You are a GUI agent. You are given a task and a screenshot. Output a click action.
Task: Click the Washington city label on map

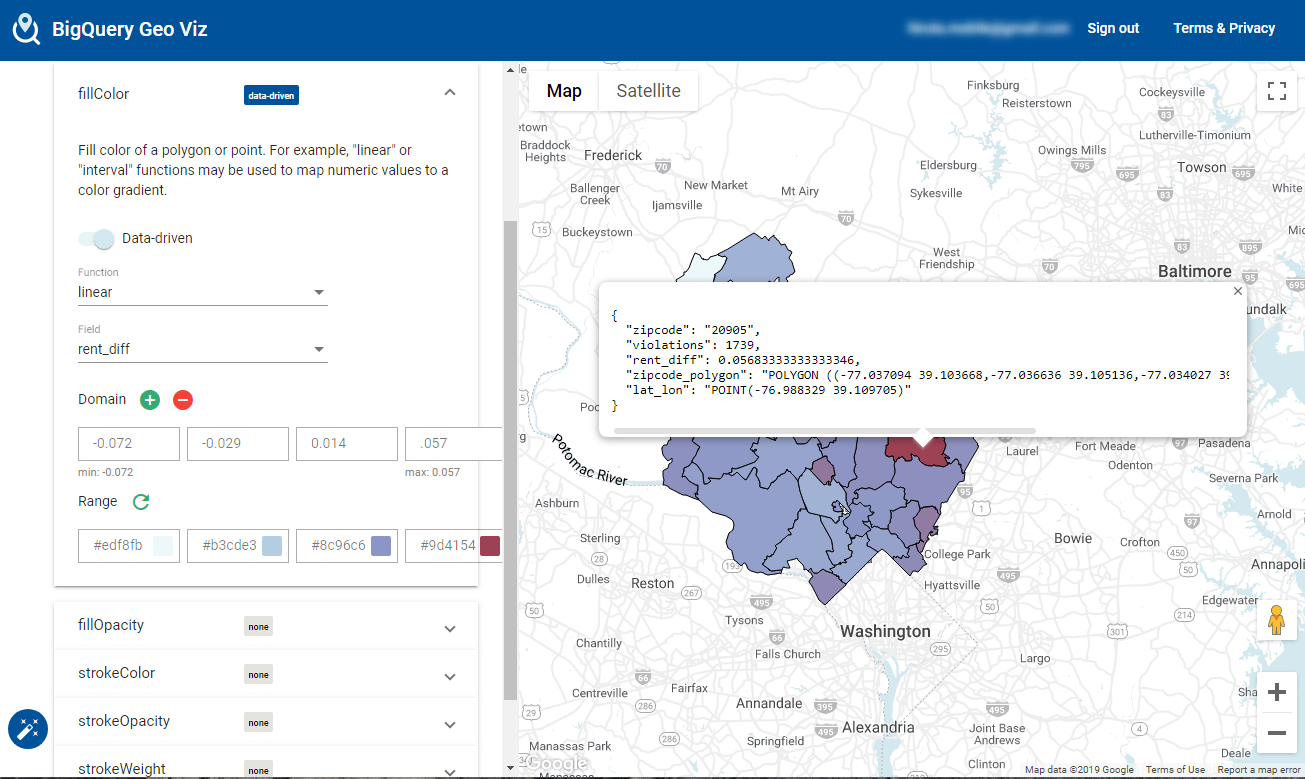click(885, 632)
